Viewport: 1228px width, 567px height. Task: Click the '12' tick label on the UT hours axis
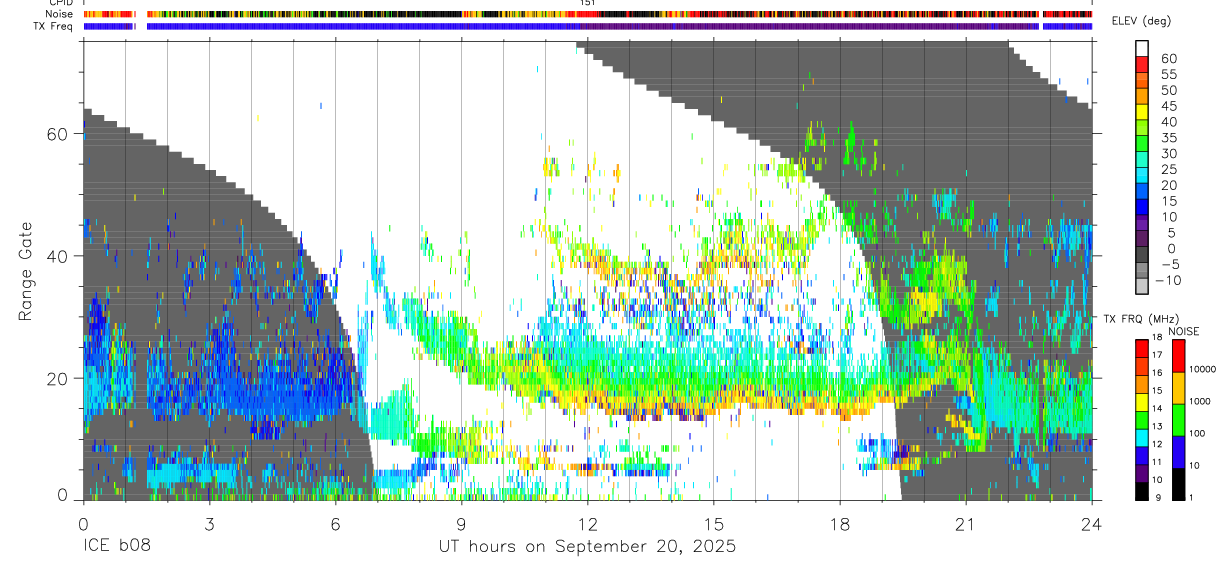(x=587, y=522)
